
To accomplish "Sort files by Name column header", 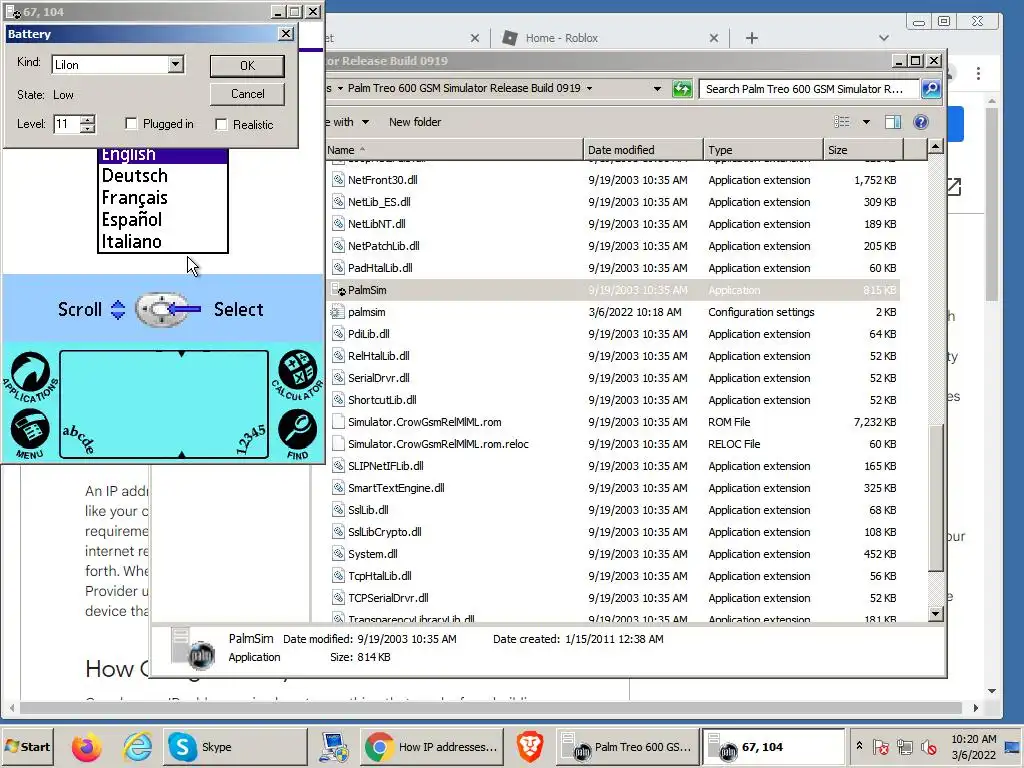I will (454, 150).
